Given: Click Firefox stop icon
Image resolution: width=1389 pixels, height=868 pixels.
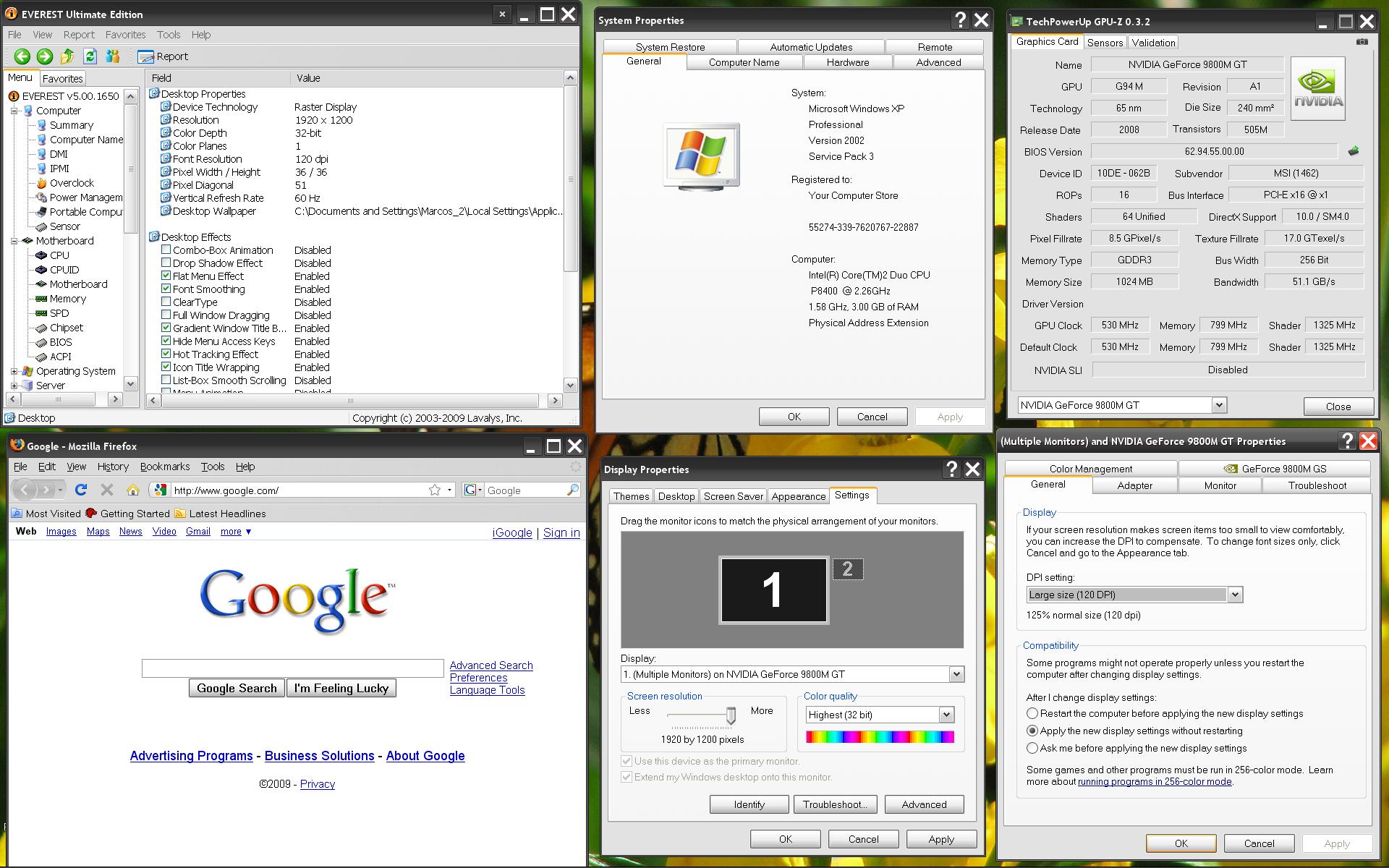Looking at the screenshot, I should point(107,490).
